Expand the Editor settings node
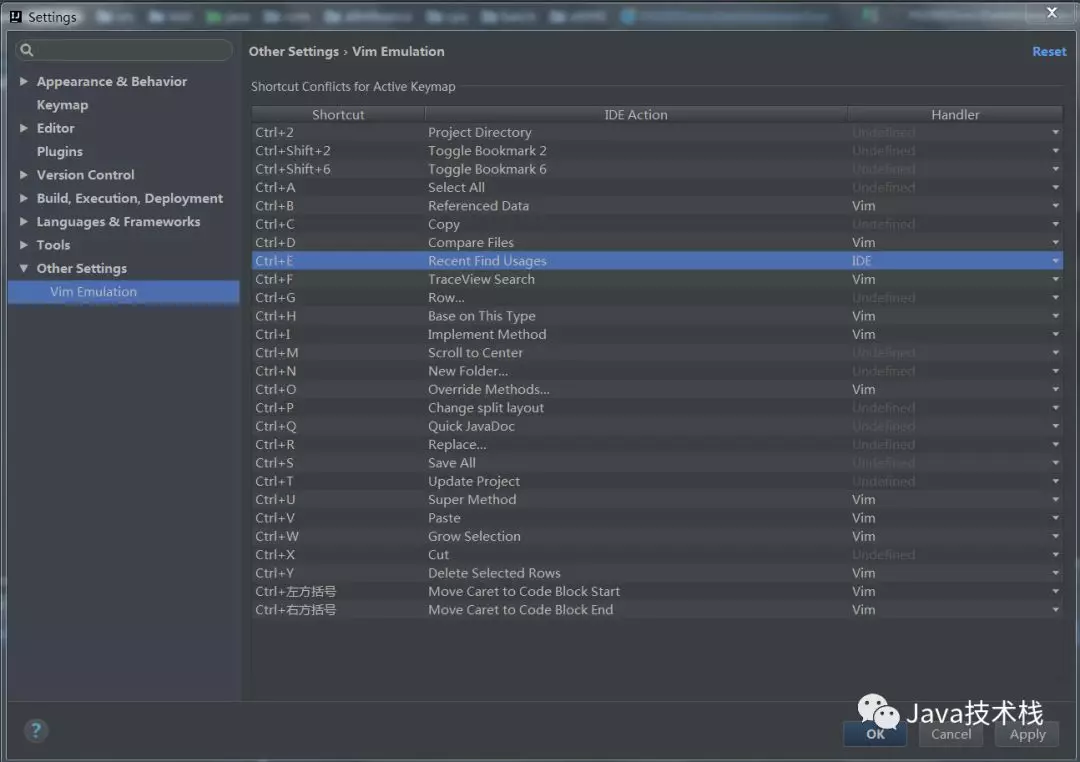Image resolution: width=1080 pixels, height=762 pixels. (24, 128)
